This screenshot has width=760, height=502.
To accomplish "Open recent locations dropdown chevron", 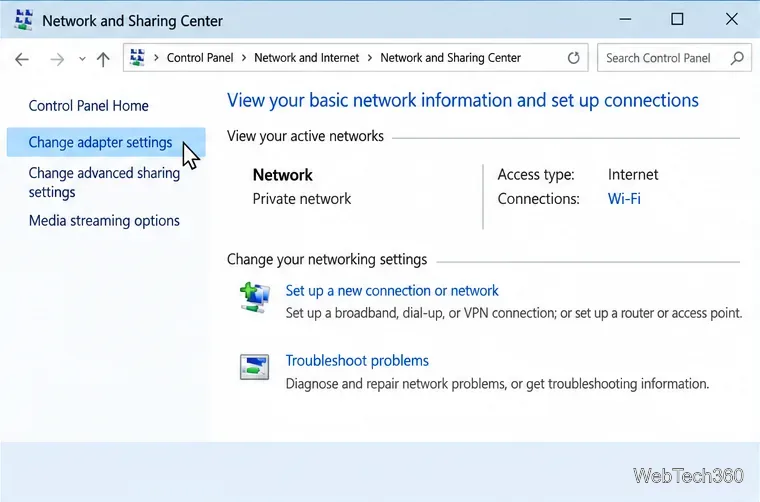I will (x=82, y=59).
